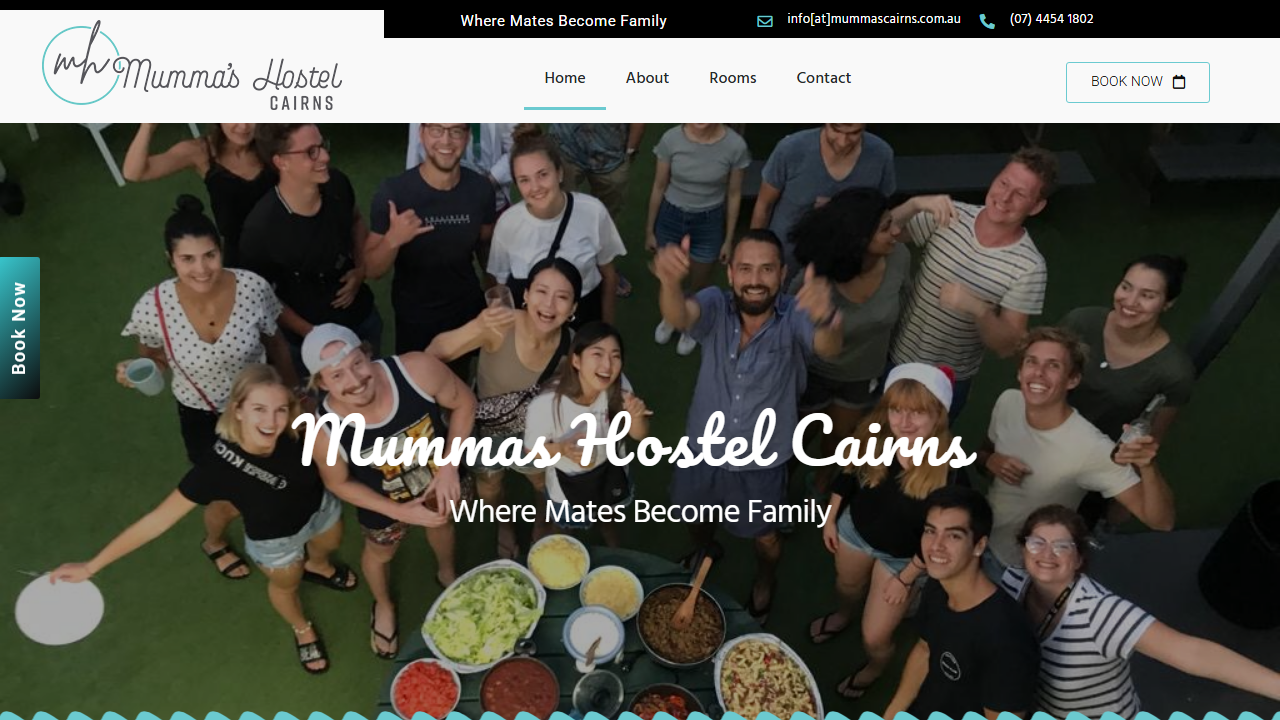Screen dimensions: 1280x720
Task: Click the top bar tagline Where Mates Become Family
Action: (563, 21)
